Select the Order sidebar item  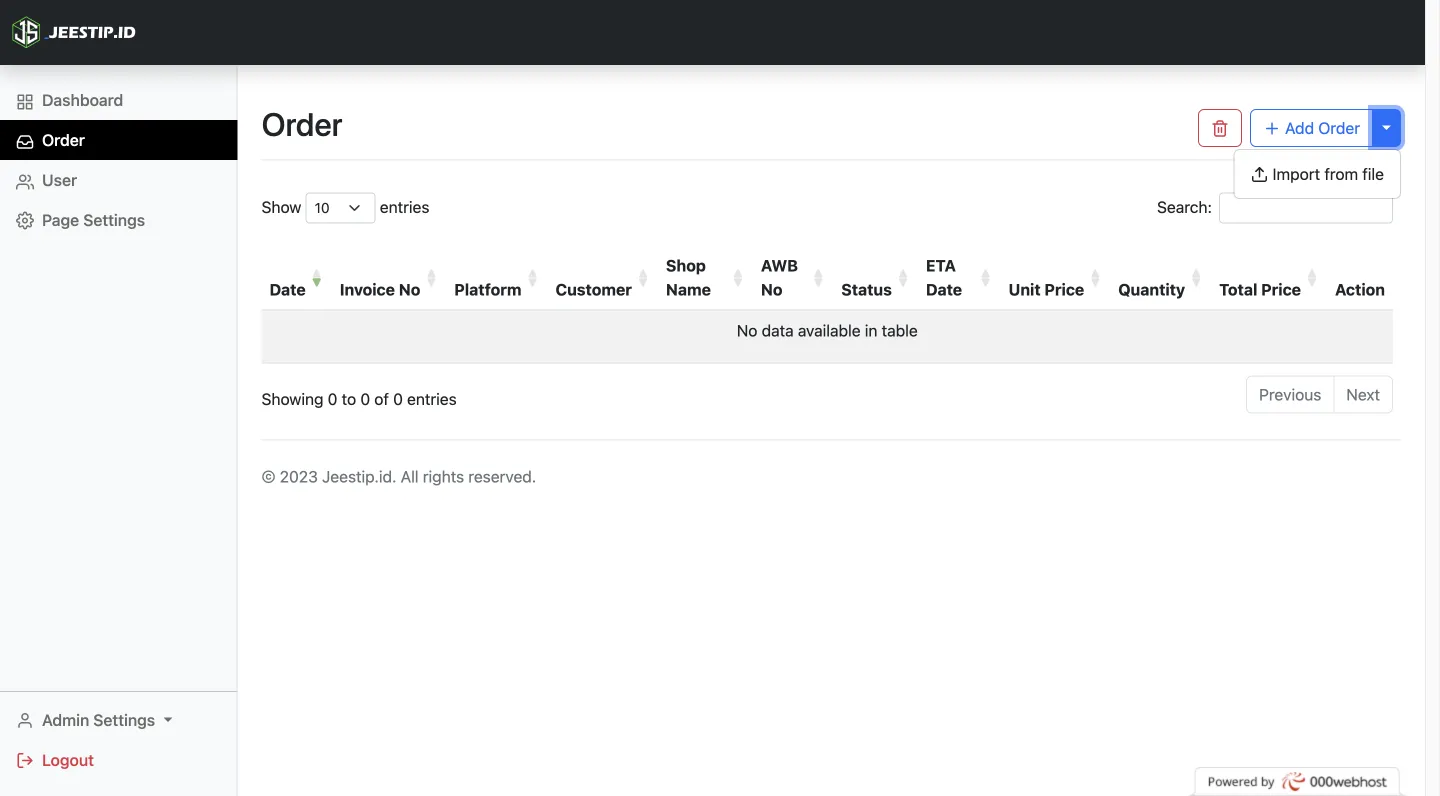(x=118, y=140)
